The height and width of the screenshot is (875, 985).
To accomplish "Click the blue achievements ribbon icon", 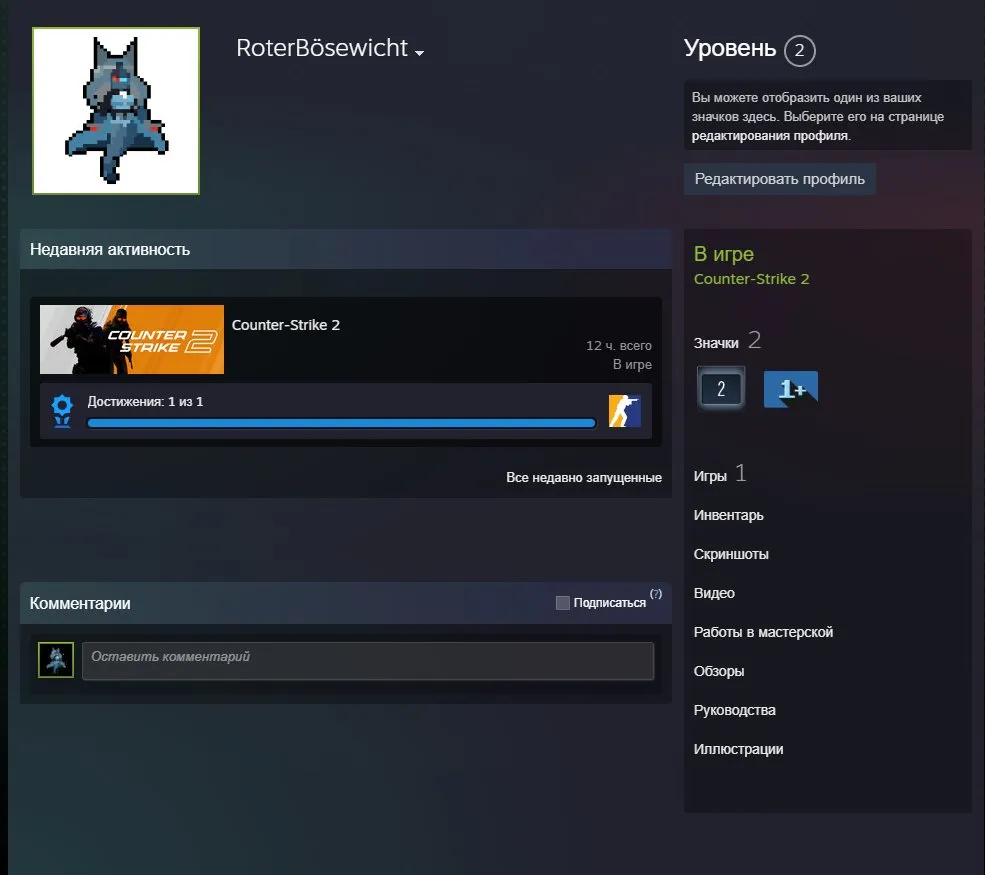I will tap(62, 411).
